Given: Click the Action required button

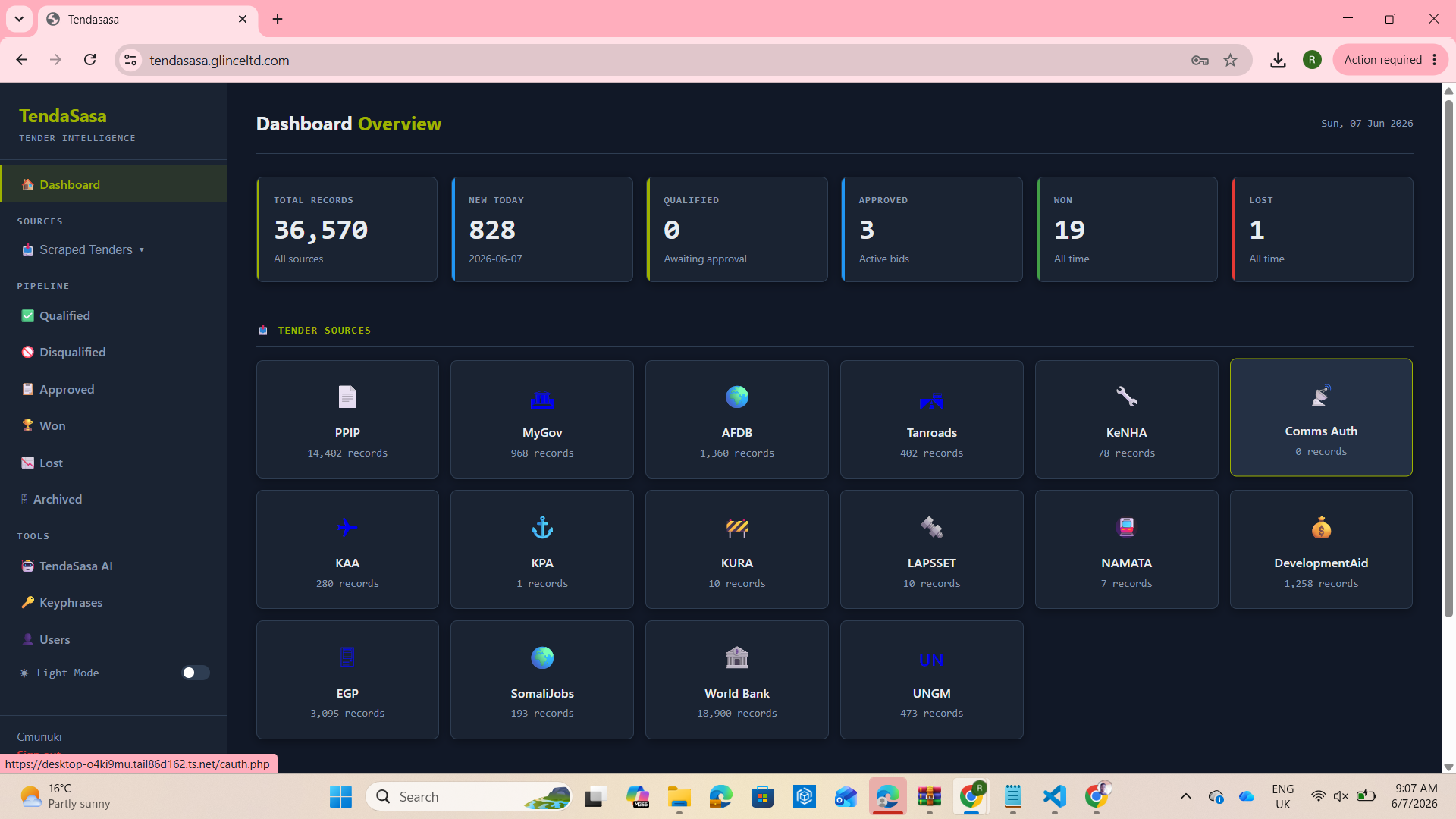Looking at the screenshot, I should click(x=1382, y=60).
